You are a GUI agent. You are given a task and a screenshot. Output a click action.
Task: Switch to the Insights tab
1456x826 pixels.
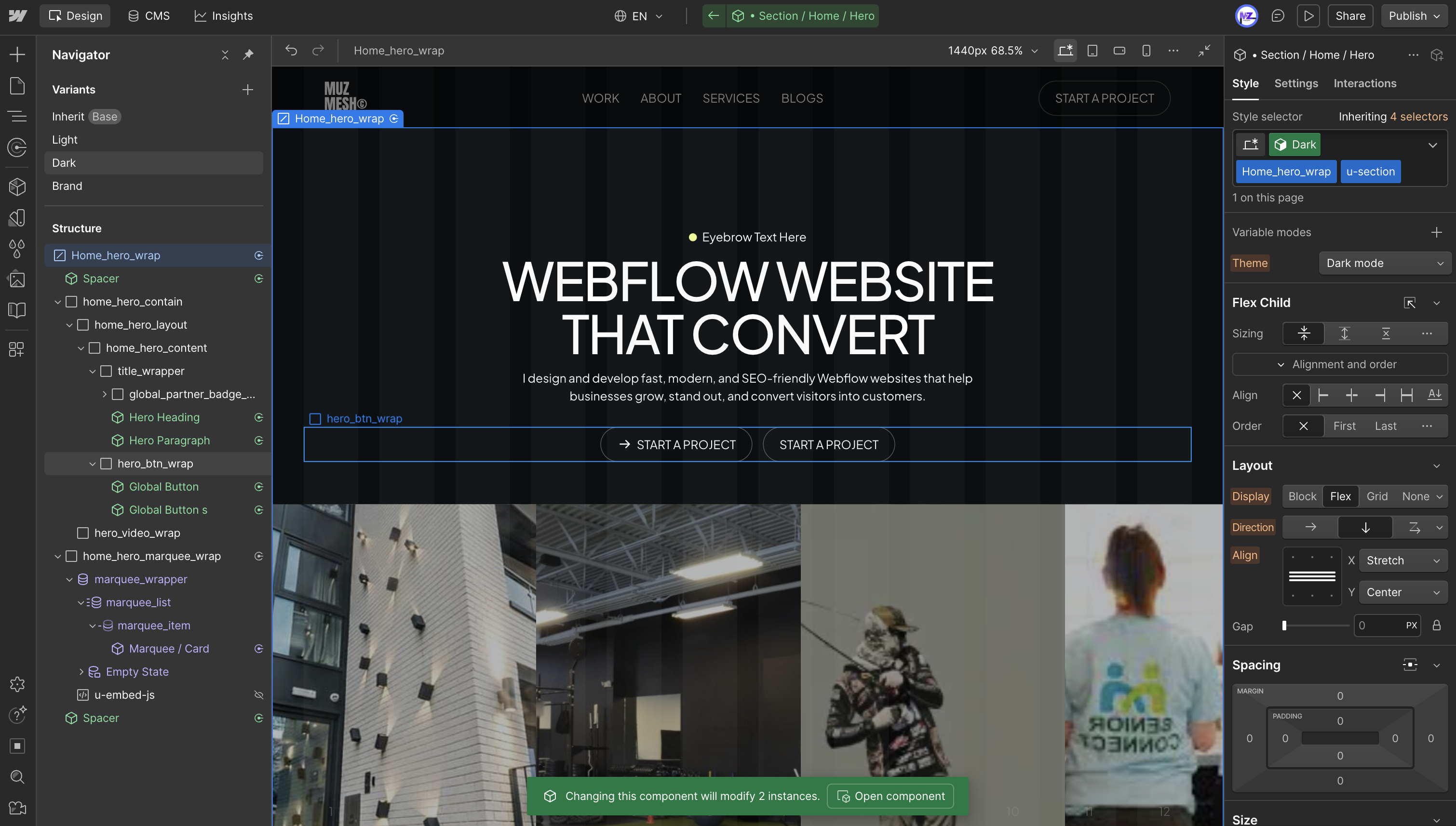pyautogui.click(x=223, y=16)
